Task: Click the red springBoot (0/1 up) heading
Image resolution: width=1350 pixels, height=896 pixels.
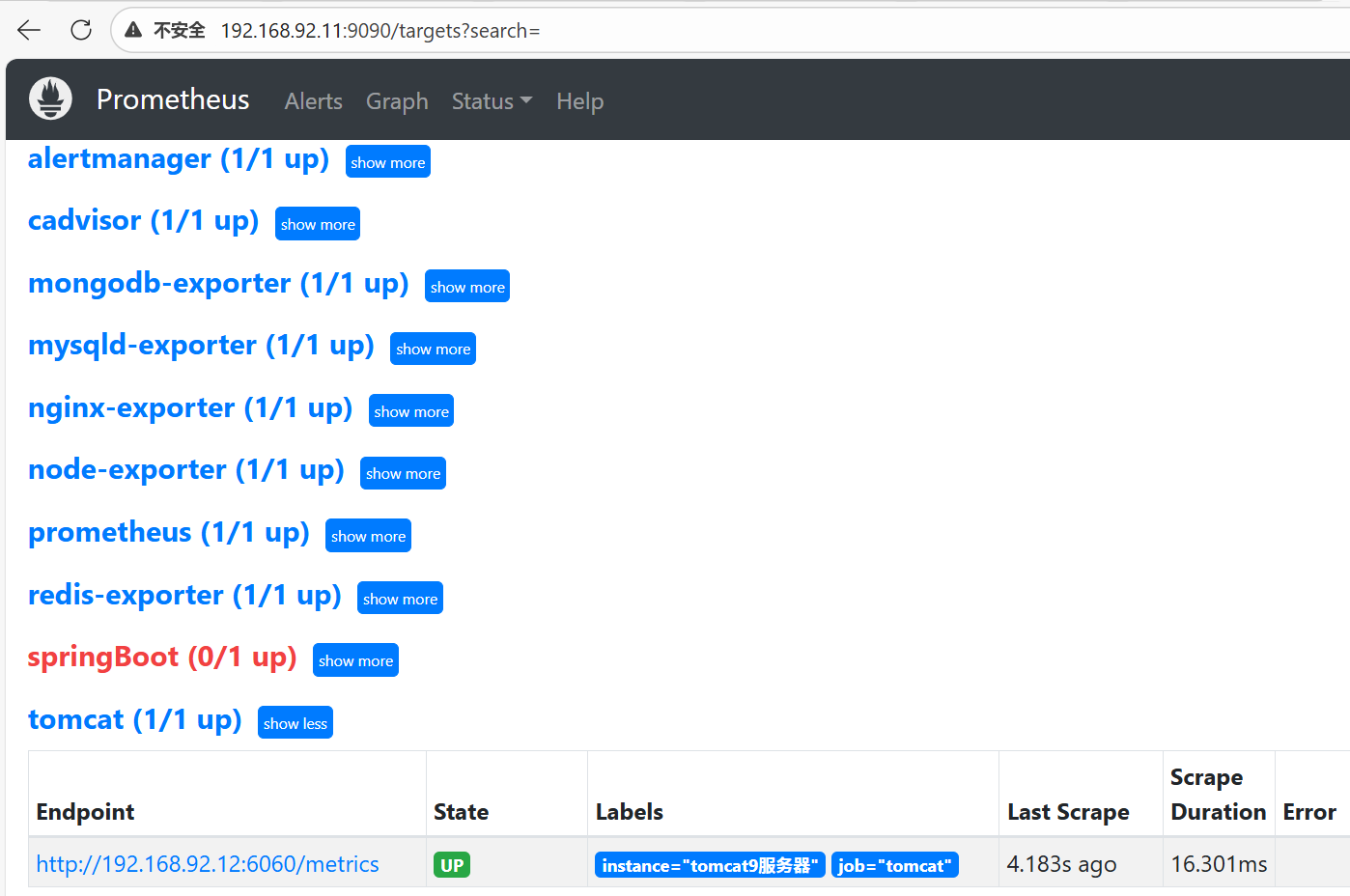Action: (x=162, y=658)
